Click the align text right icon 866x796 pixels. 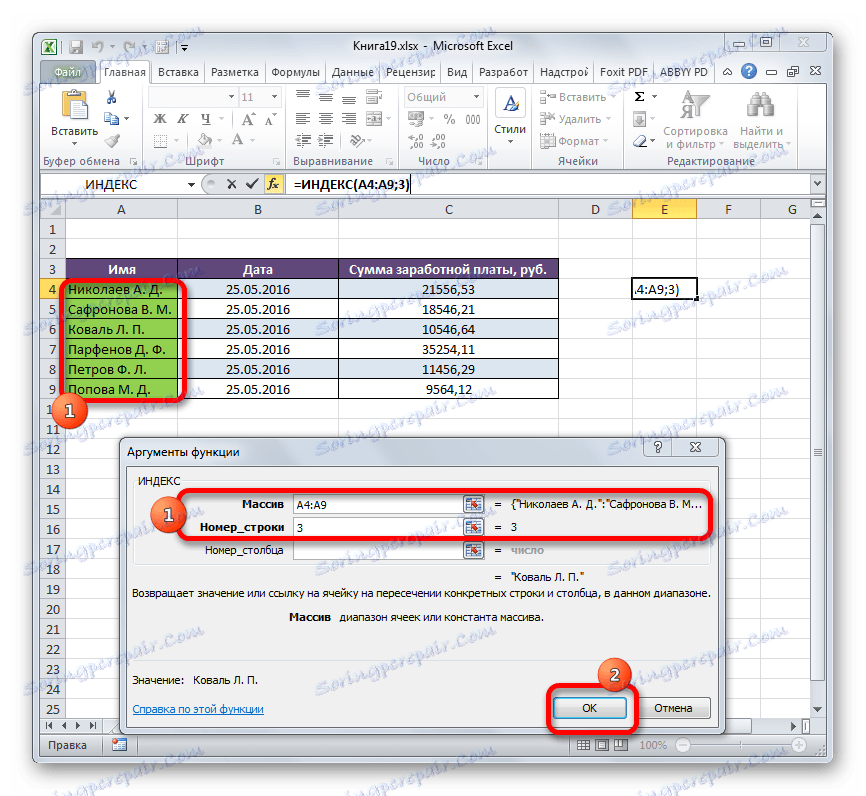349,119
